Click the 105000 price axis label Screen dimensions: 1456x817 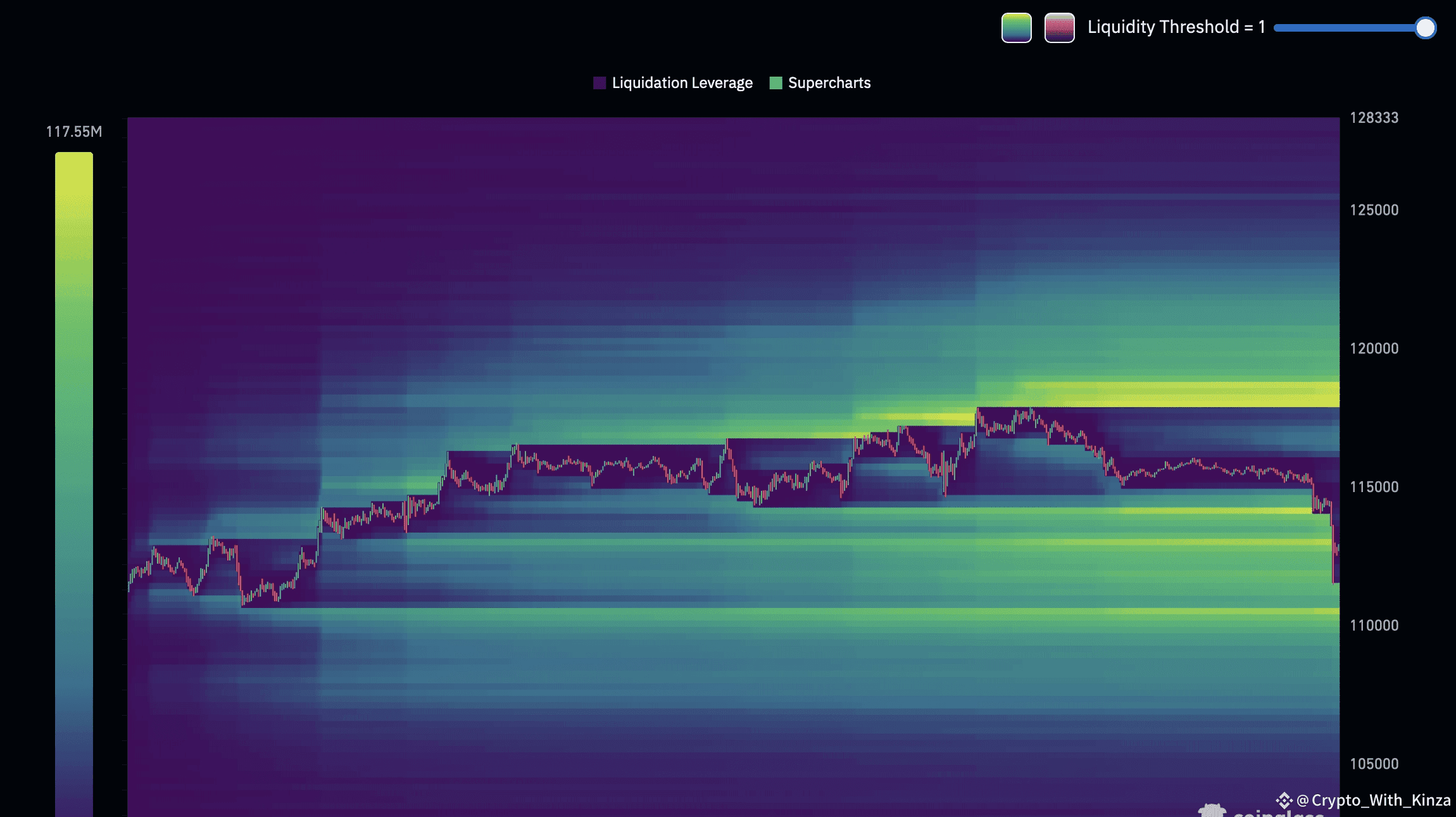pyautogui.click(x=1374, y=764)
